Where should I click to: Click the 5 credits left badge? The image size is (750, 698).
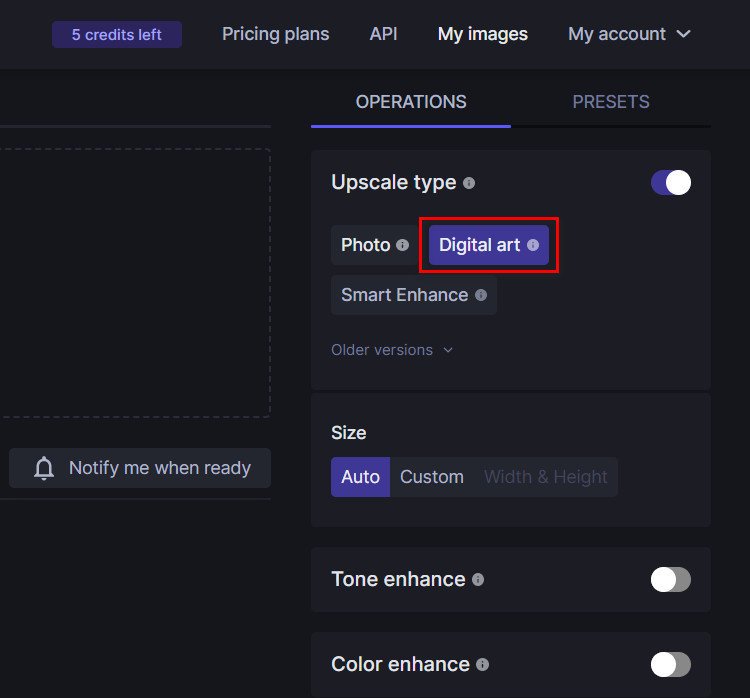pos(116,35)
